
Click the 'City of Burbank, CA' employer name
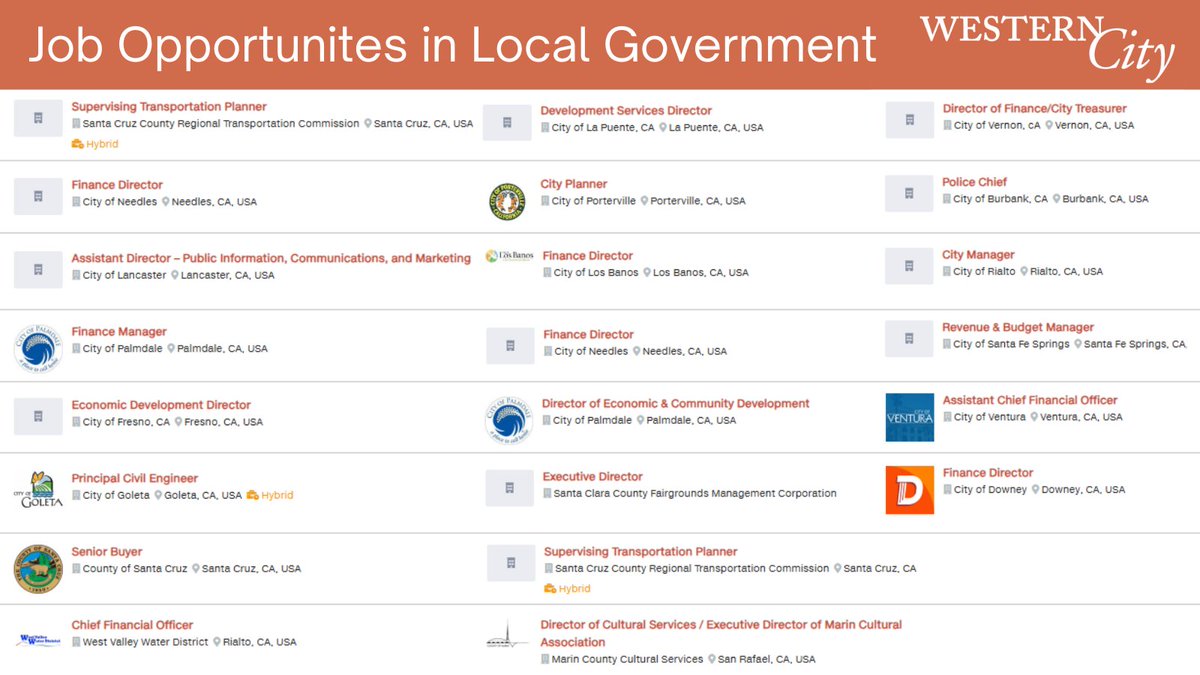coord(1000,199)
